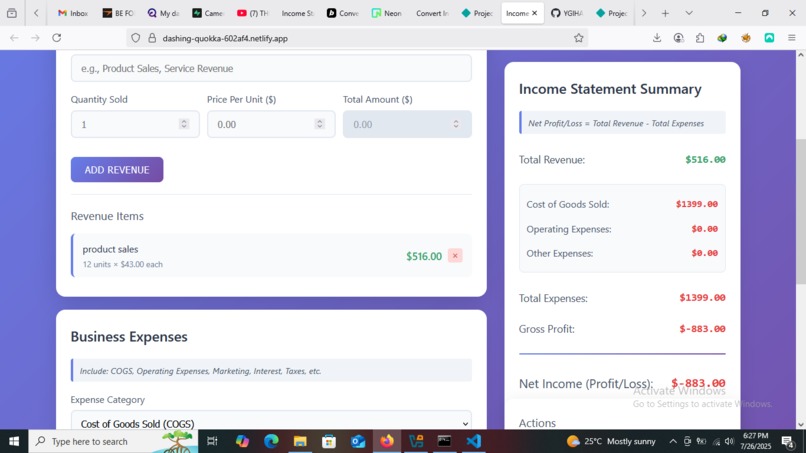Screen dimensions: 806x453
Task: Click the teal square extension icon
Action: [x=769, y=38]
